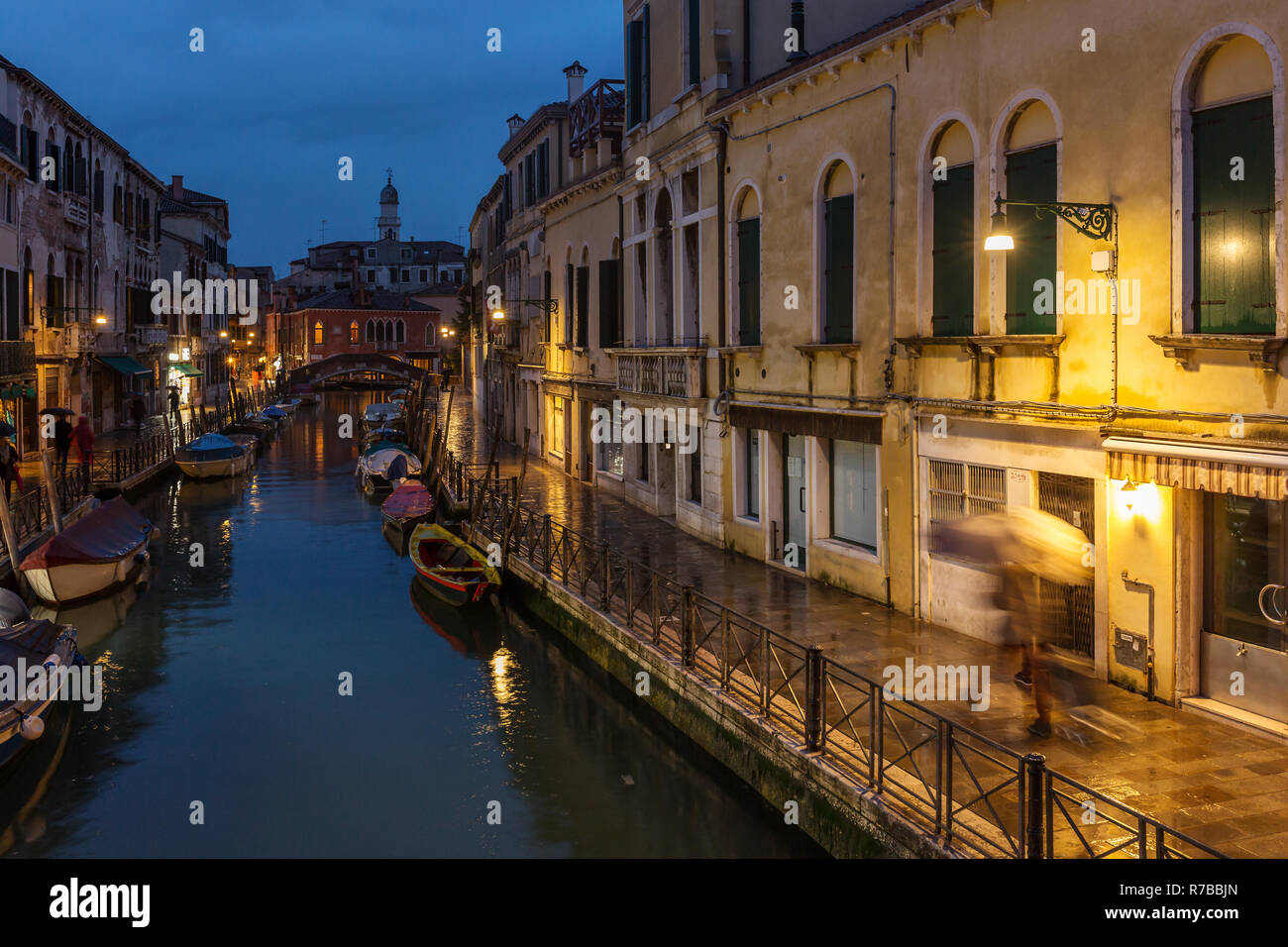Click the alamy logo in bottom bar
The image size is (1288, 947).
point(99,902)
